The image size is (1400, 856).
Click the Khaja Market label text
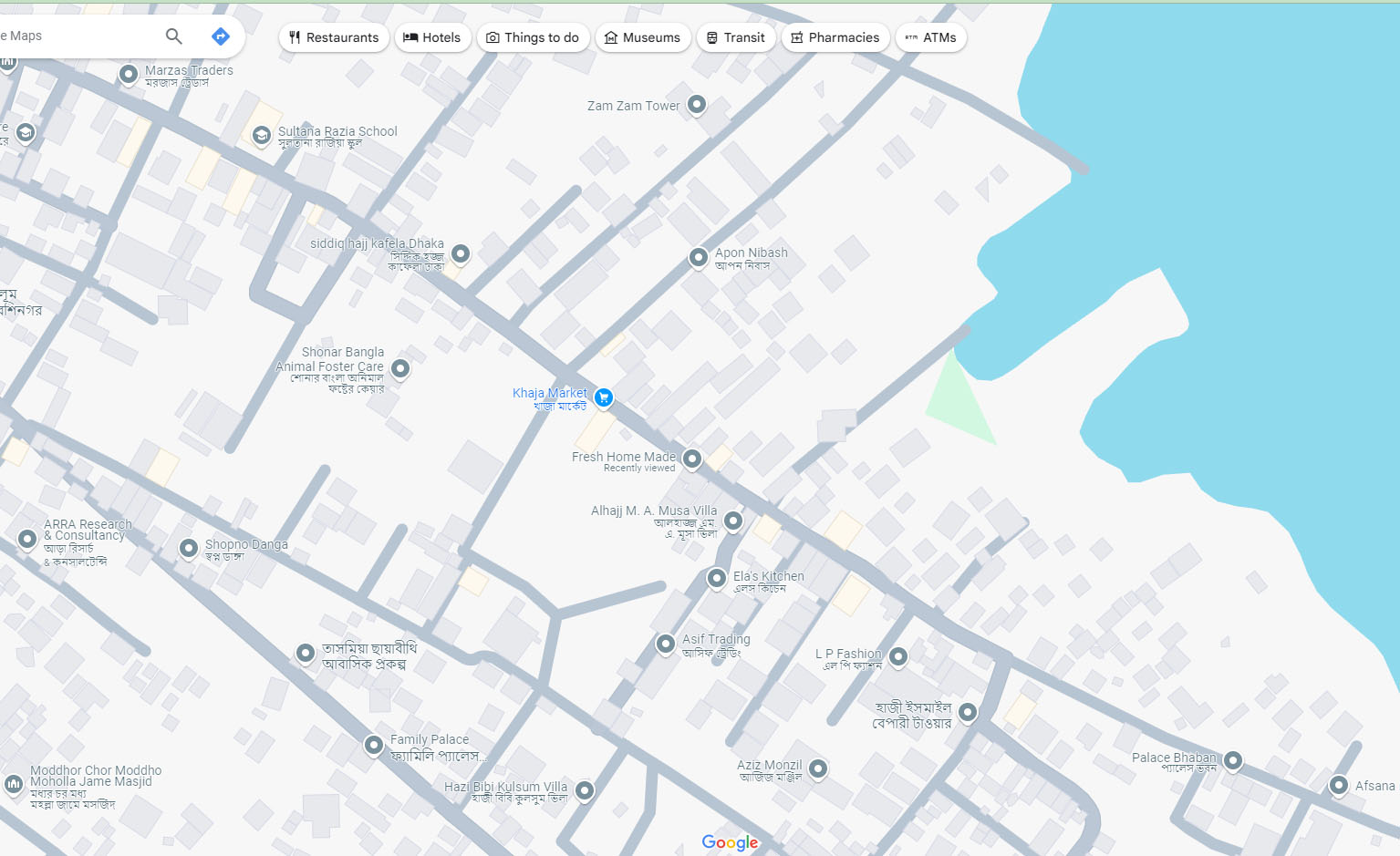point(550,393)
